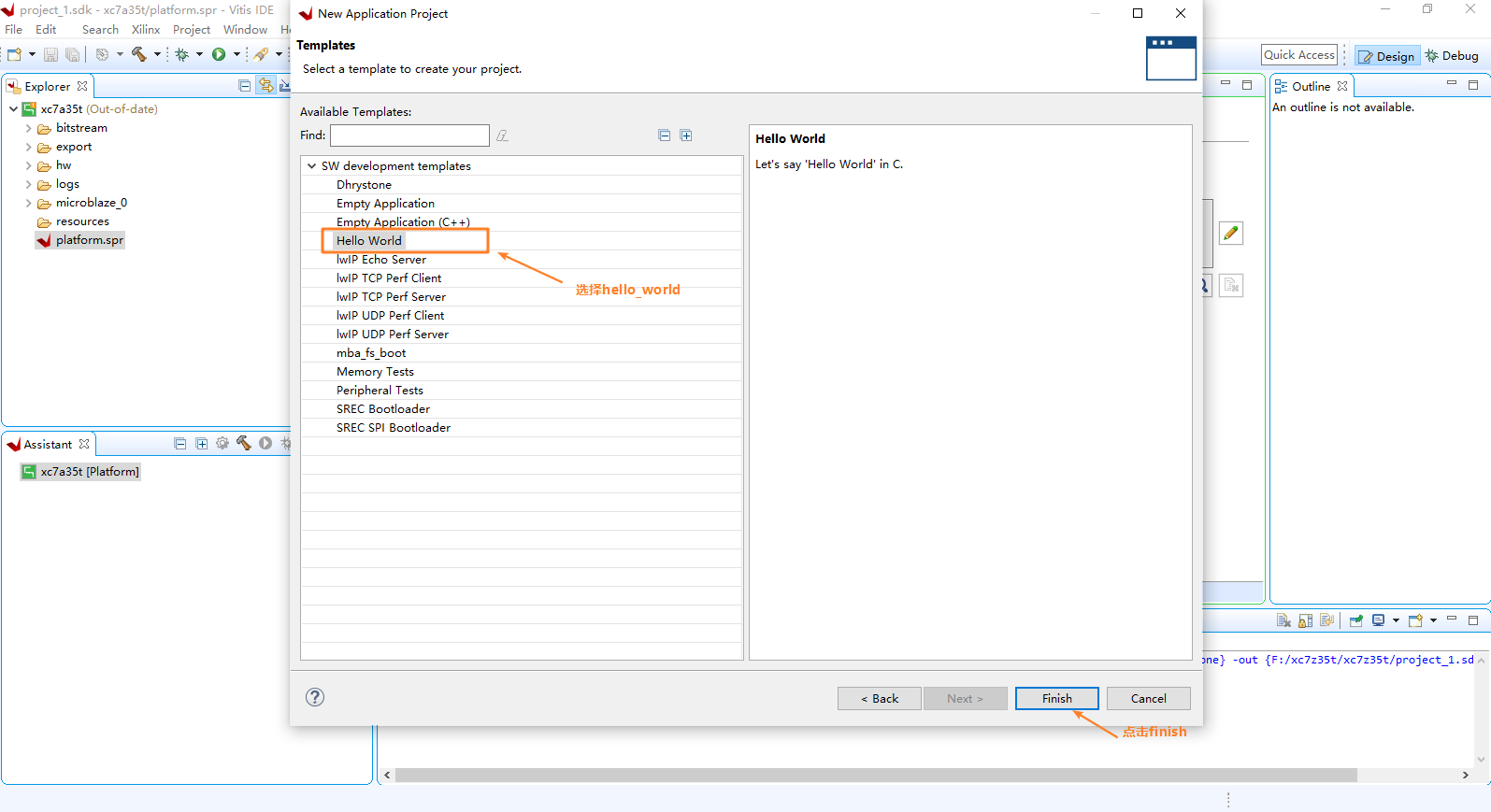Open the Search menu

coord(100,29)
